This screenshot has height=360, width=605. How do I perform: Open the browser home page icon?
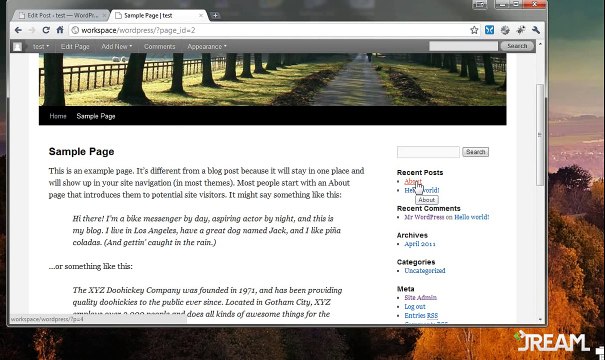pyautogui.click(x=60, y=30)
